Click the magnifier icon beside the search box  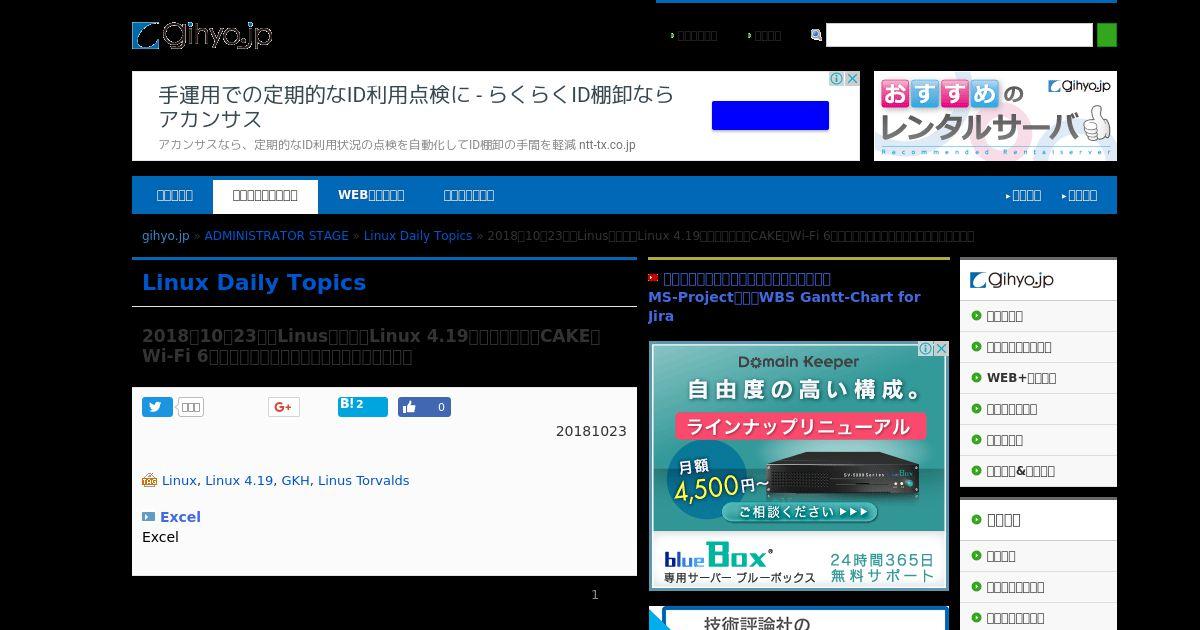tap(816, 35)
